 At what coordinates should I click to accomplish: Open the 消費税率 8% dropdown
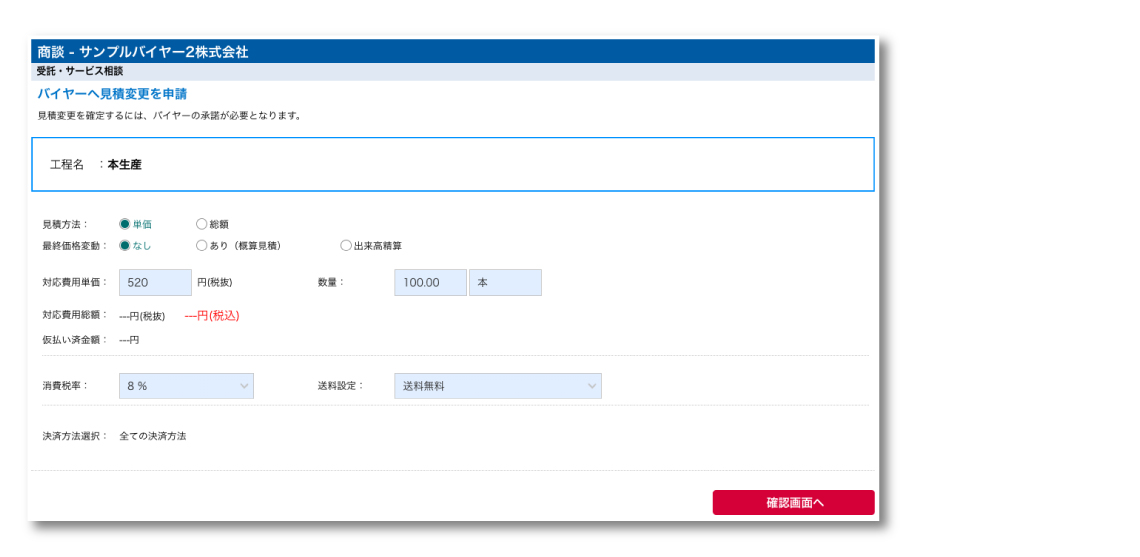pyautogui.click(x=186, y=386)
